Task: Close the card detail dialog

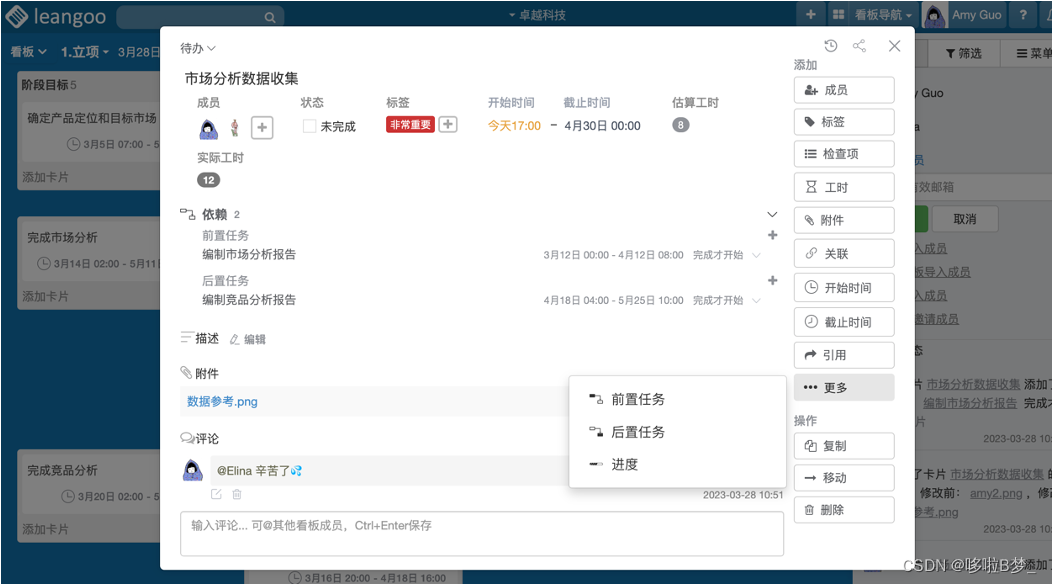Action: tap(894, 46)
